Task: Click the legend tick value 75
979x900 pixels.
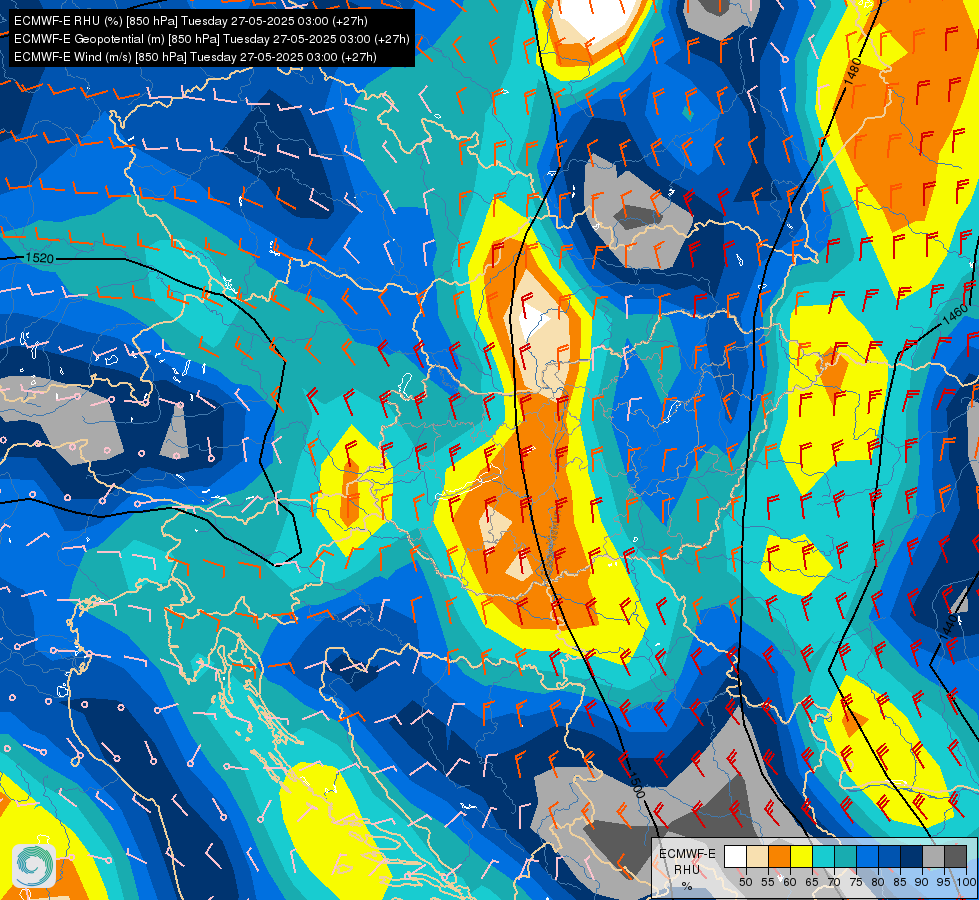Action: tap(856, 882)
